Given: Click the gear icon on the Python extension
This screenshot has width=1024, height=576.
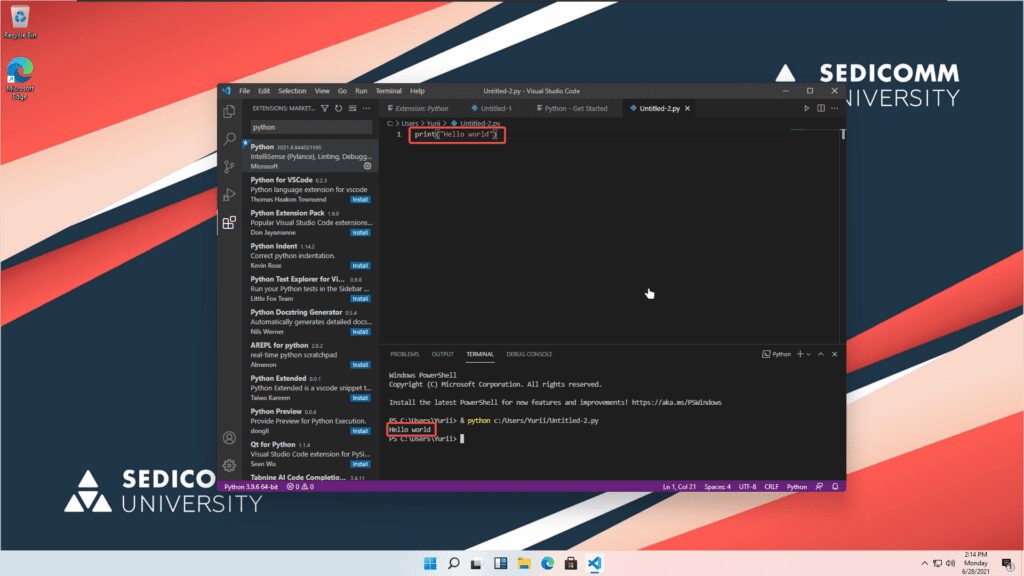Looking at the screenshot, I should click(x=367, y=165).
